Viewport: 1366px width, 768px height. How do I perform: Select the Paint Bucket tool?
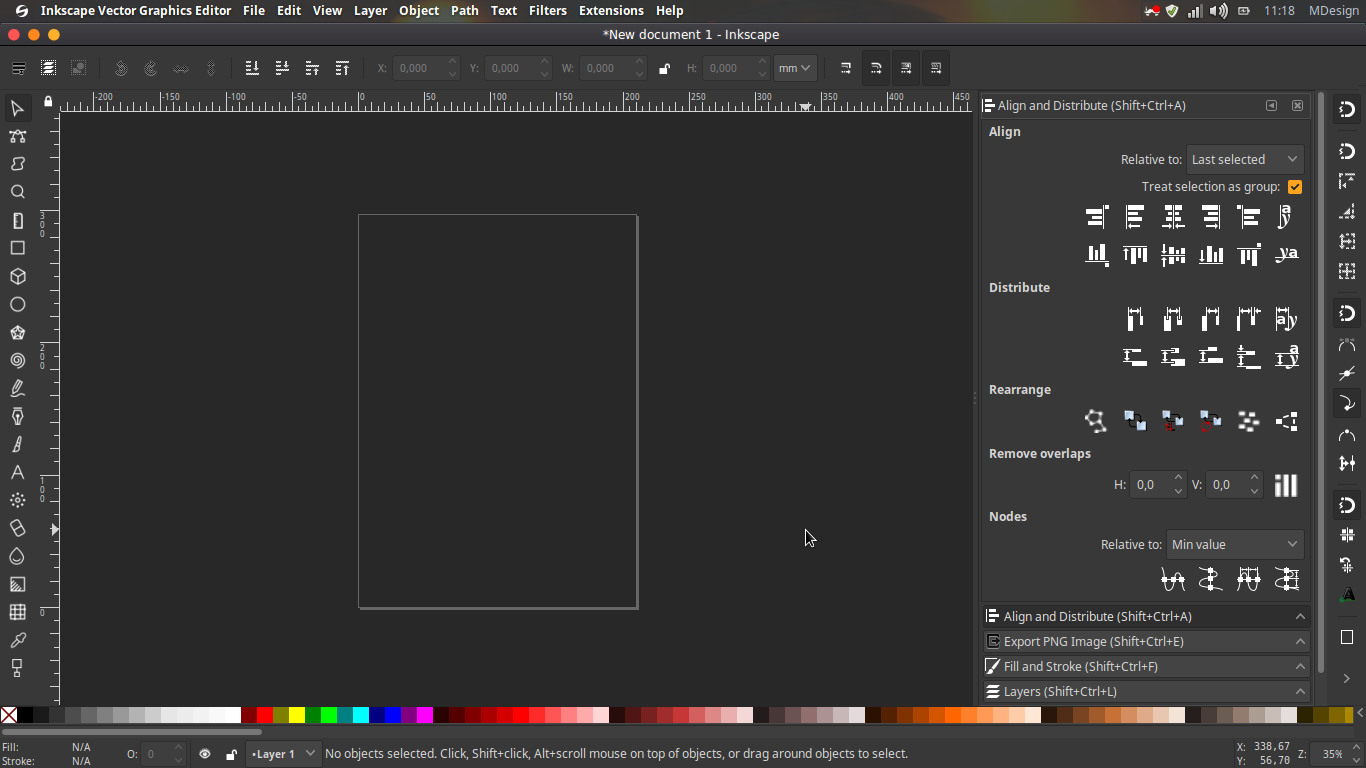17,556
